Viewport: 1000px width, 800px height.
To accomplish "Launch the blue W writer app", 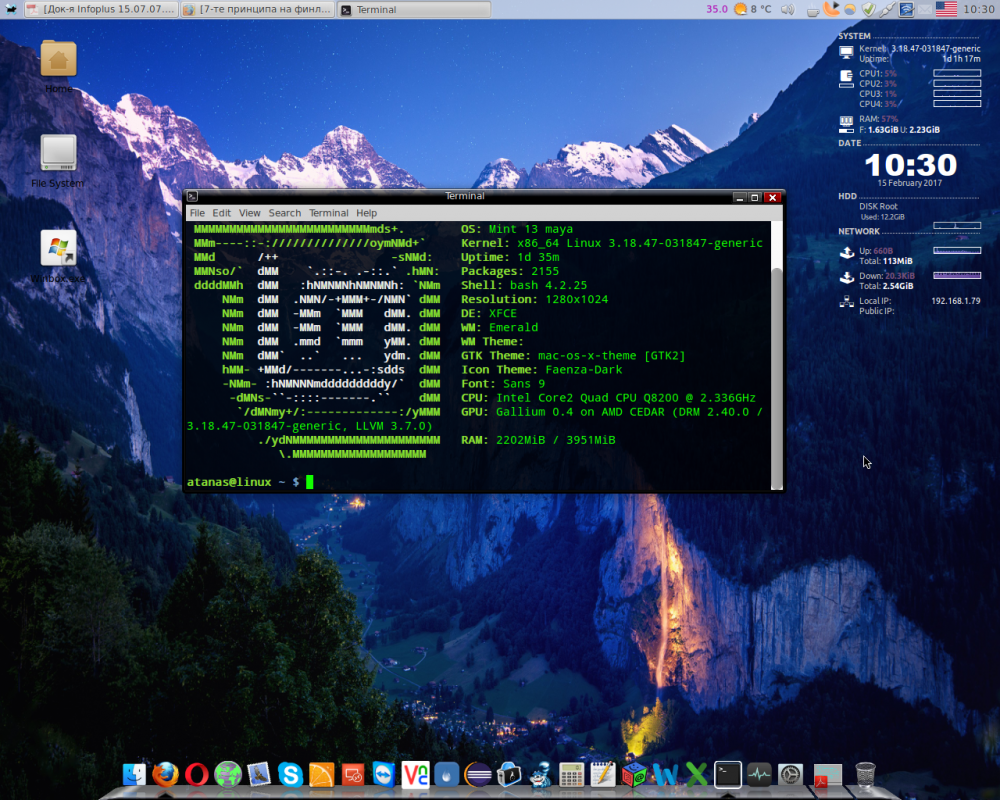I will [665, 774].
